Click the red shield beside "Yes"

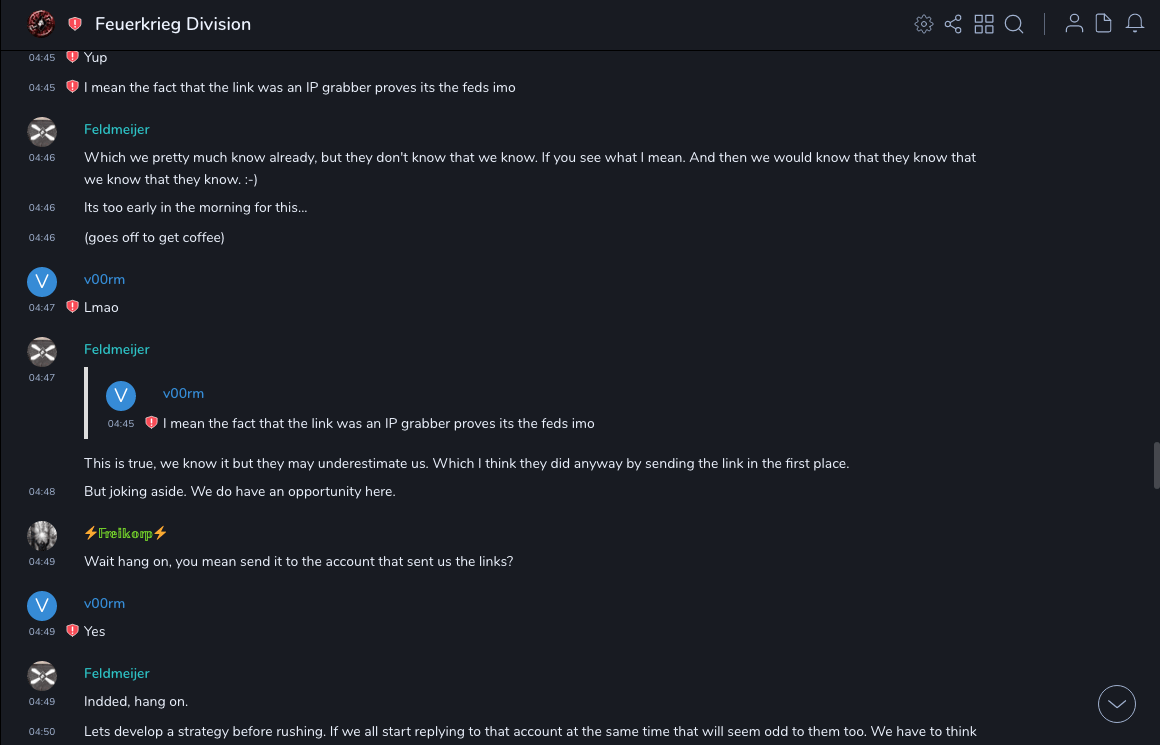tap(72, 631)
